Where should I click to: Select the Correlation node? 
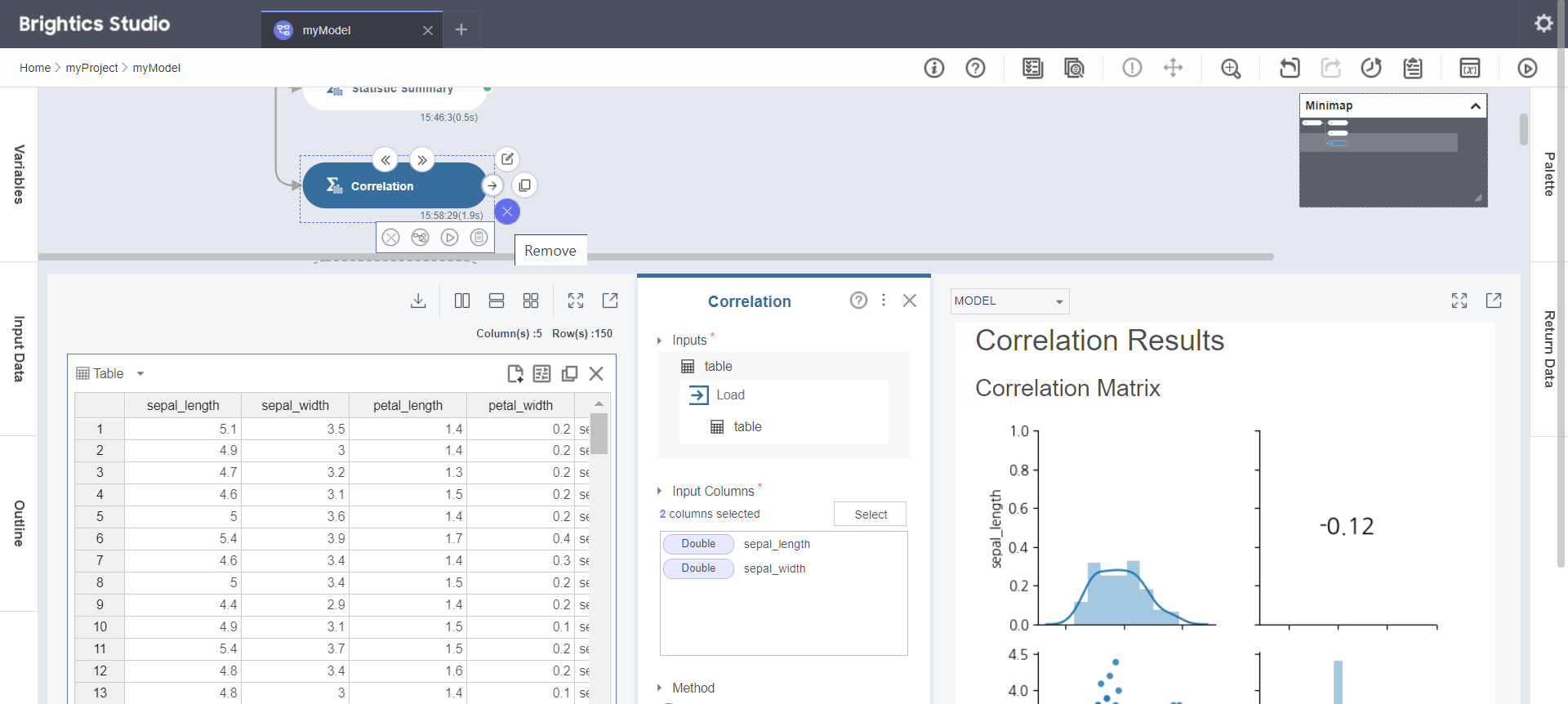(x=394, y=185)
